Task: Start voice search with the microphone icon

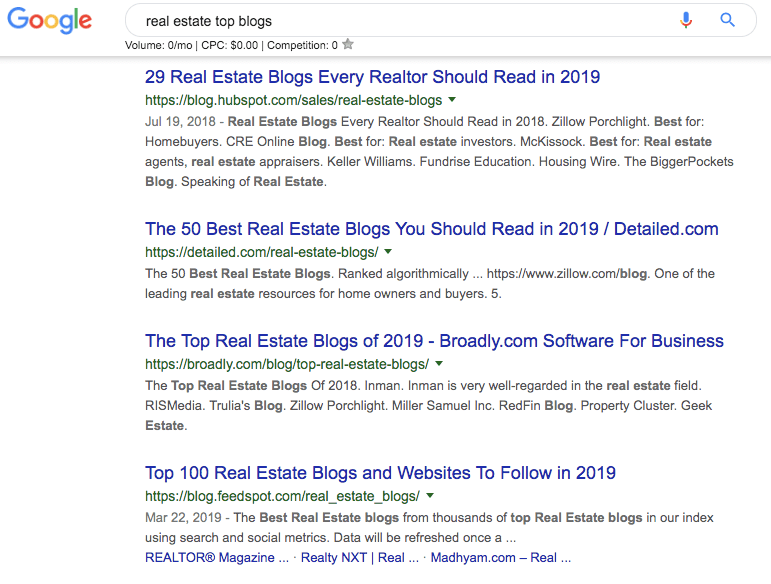Action: (686, 20)
